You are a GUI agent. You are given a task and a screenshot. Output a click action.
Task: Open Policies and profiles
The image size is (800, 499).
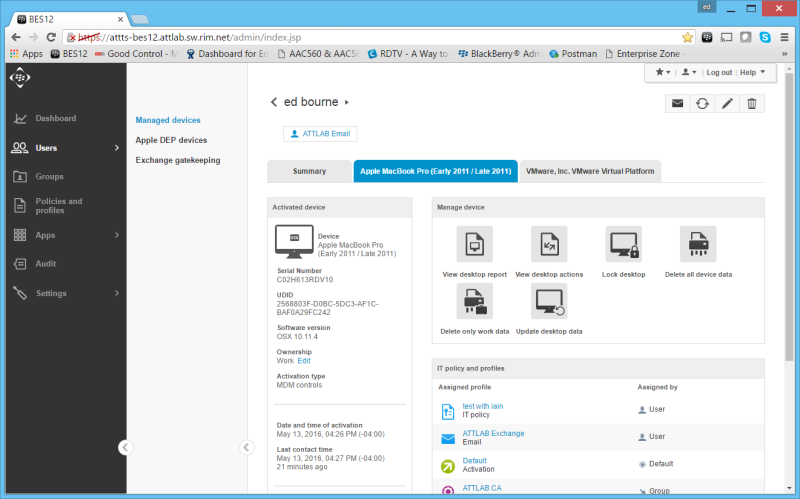(59, 206)
